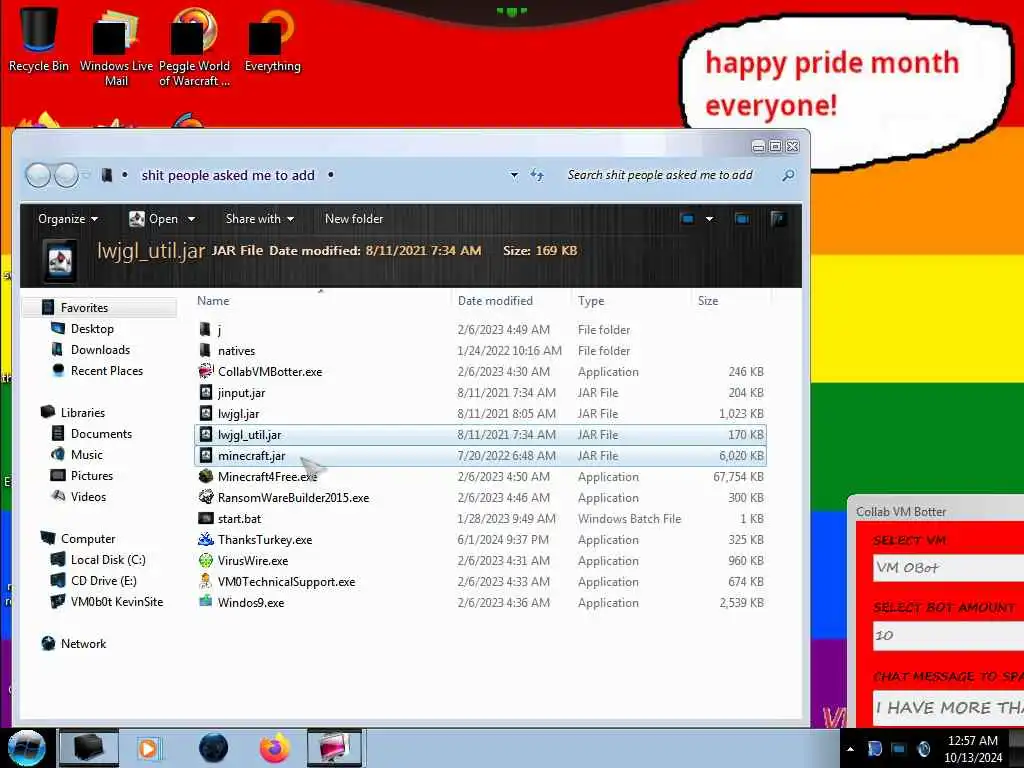
Task: Open the address bar history dropdown
Action: pos(514,175)
